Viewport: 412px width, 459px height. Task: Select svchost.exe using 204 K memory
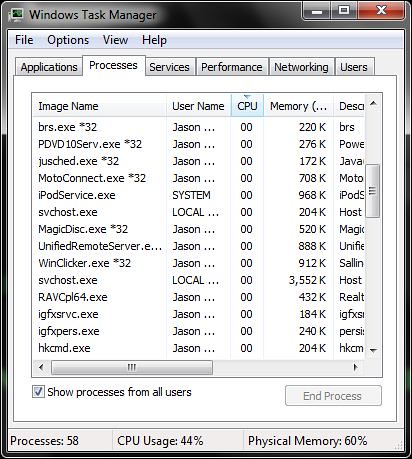point(199,212)
